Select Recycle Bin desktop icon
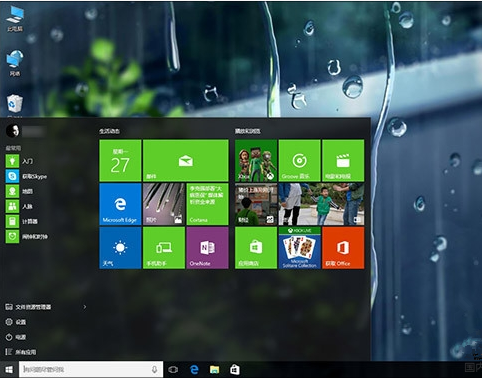 click(15, 104)
